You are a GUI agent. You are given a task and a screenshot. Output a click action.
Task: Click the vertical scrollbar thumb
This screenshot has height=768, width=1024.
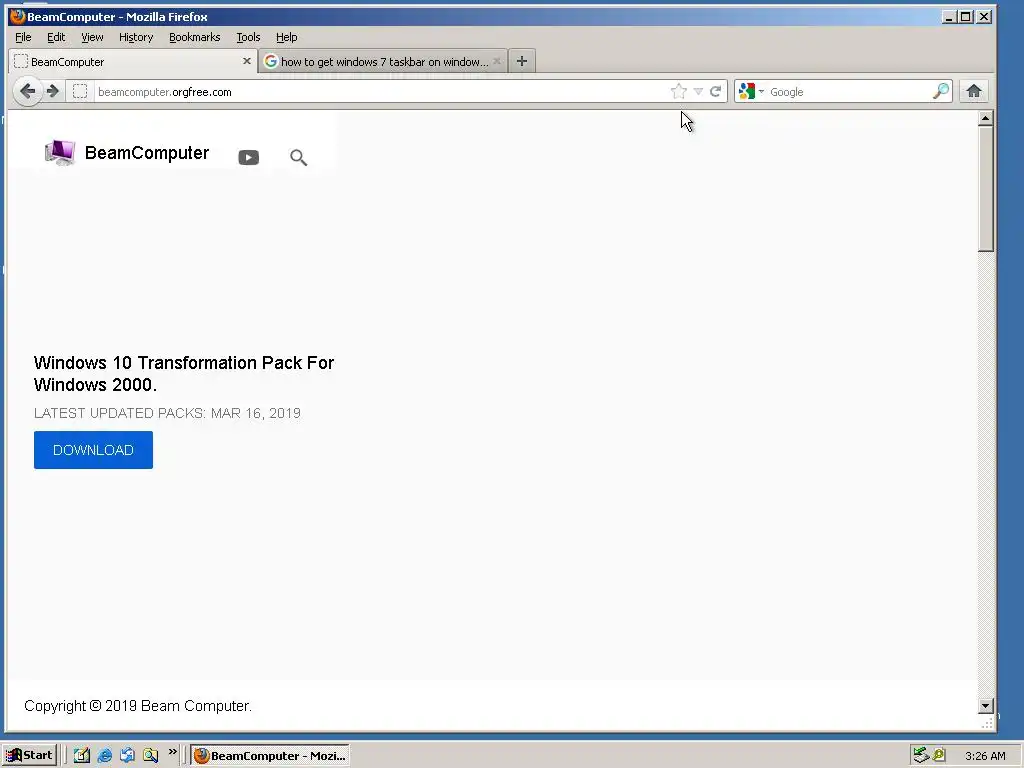pos(985,189)
